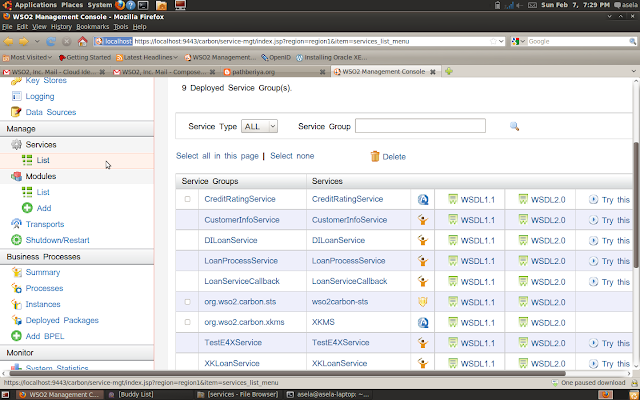640x400 pixels.
Task: Open the Firefox File menu
Action: point(7,27)
